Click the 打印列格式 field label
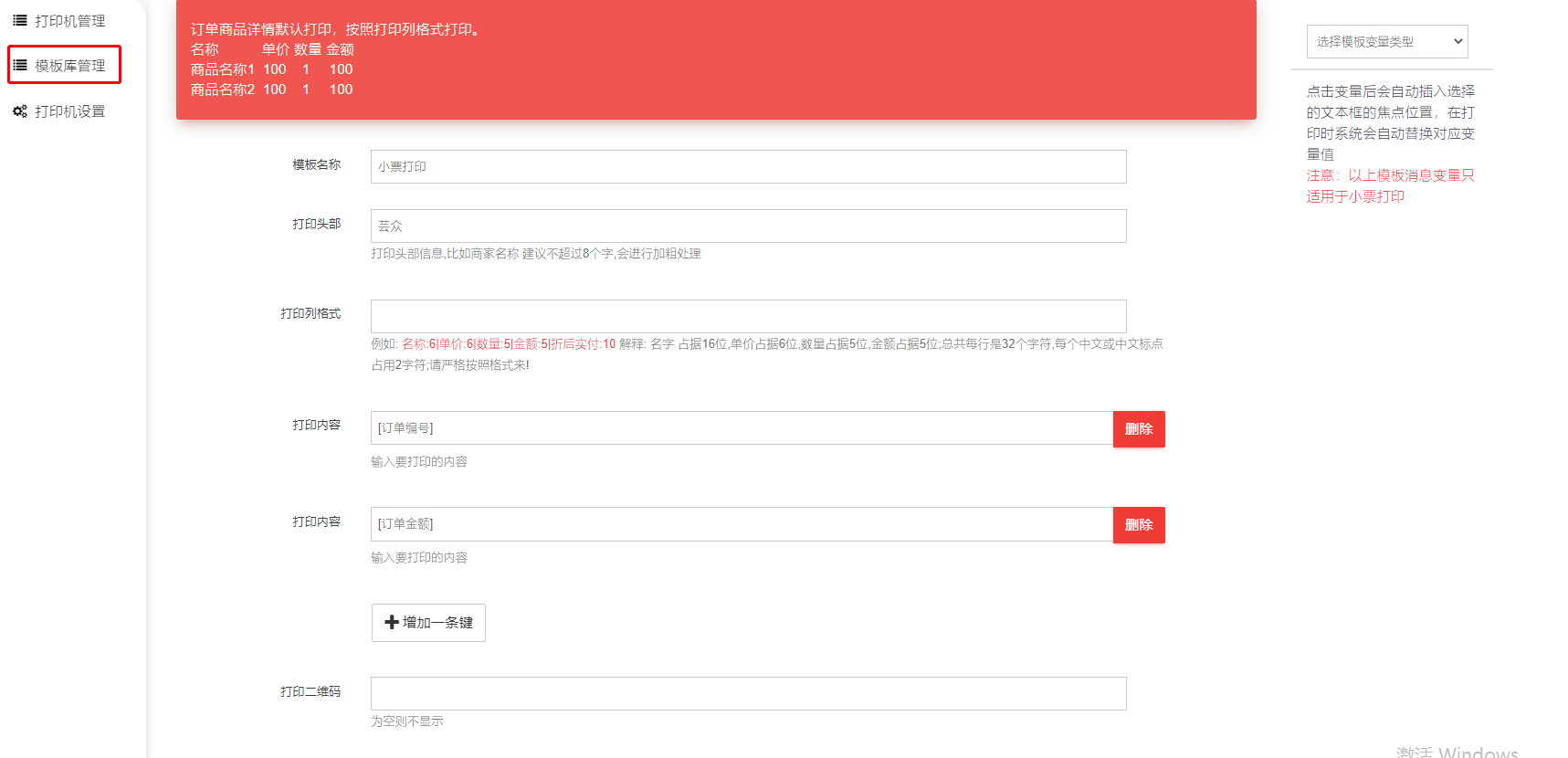This screenshot has height=758, width=1568. click(x=310, y=313)
